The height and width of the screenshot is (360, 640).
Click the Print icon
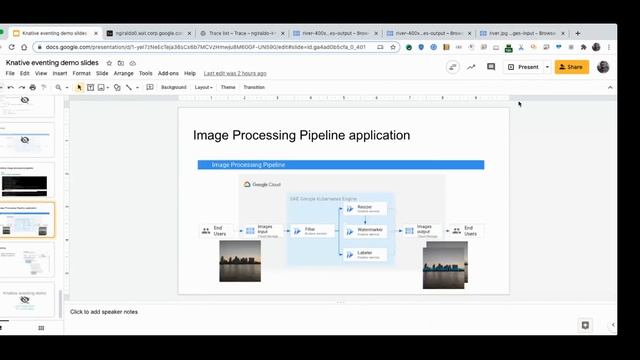(x=33, y=87)
